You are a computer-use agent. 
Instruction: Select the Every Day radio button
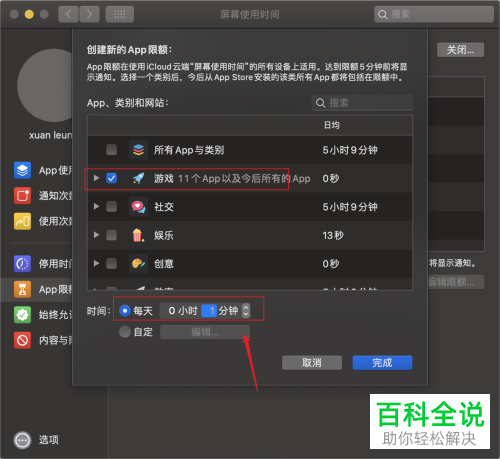(x=125, y=311)
